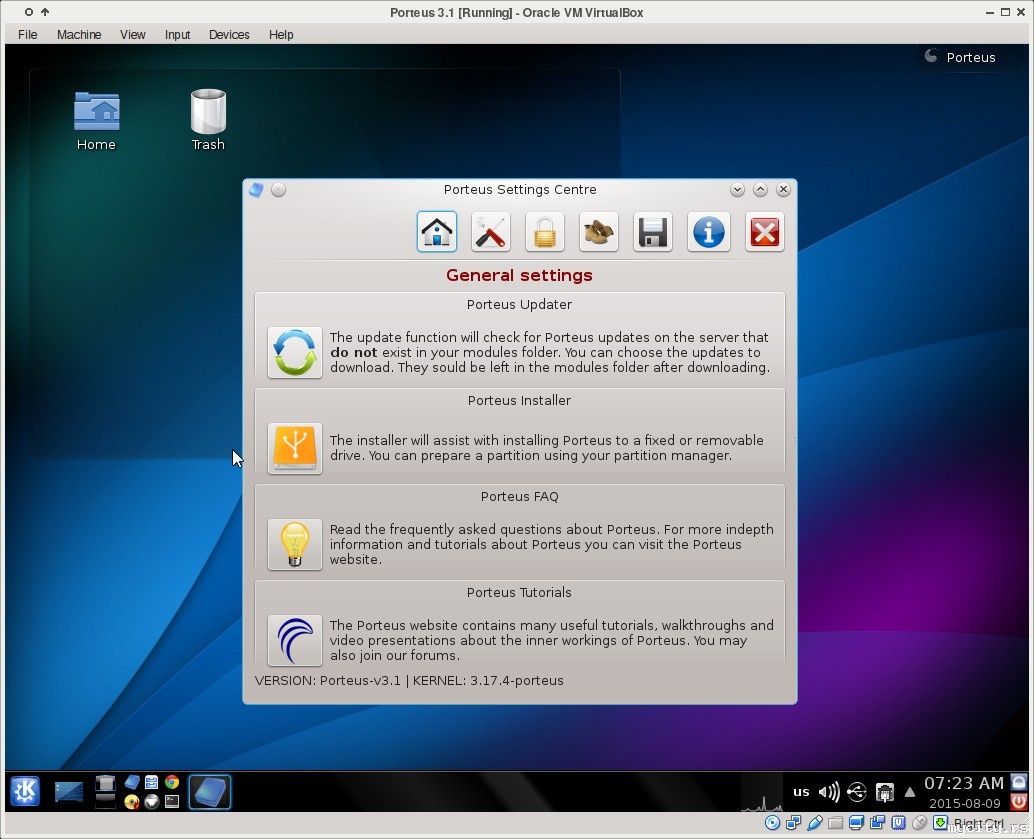
Task: Open the Devices menu
Action: [x=229, y=34]
